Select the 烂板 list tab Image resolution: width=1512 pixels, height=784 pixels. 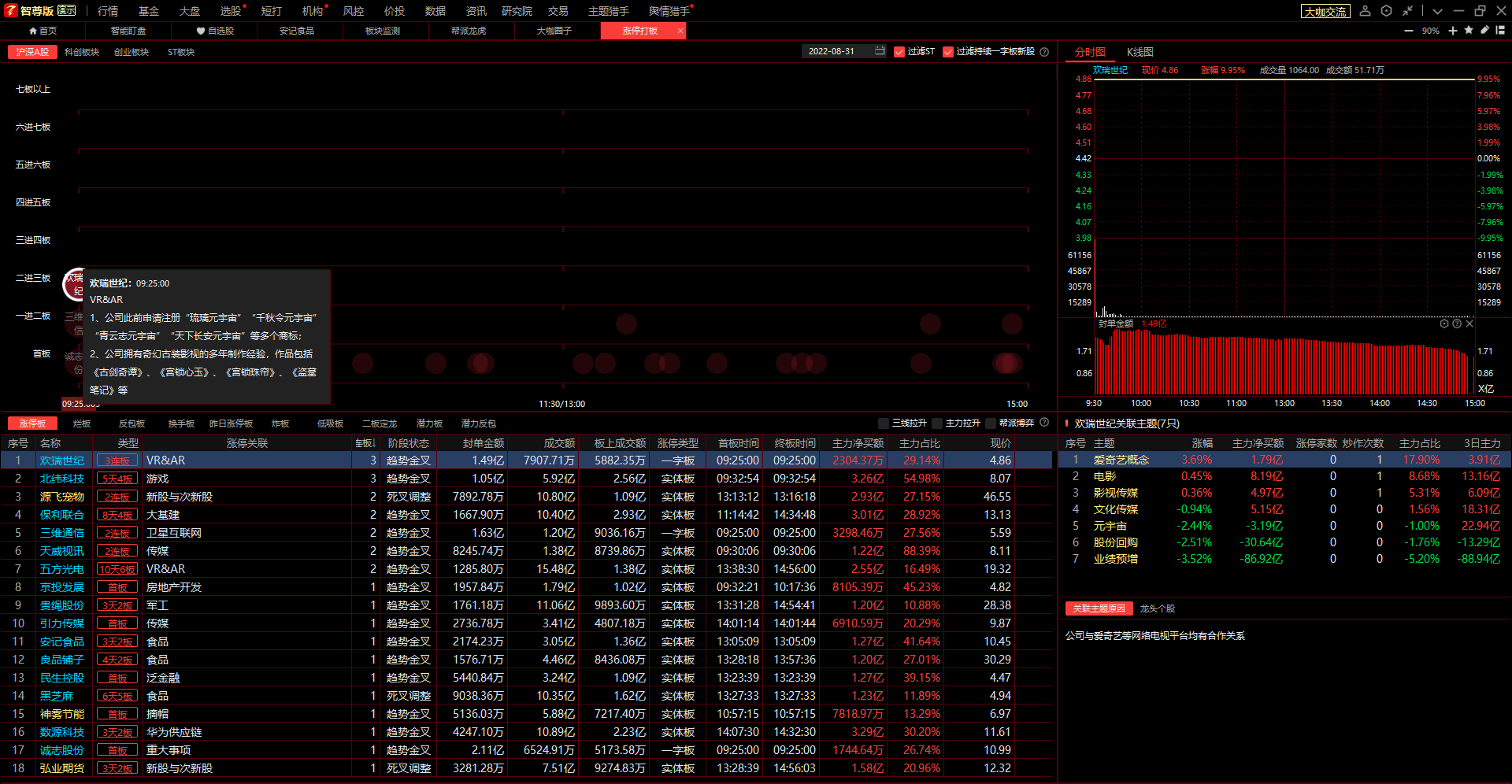pos(82,423)
